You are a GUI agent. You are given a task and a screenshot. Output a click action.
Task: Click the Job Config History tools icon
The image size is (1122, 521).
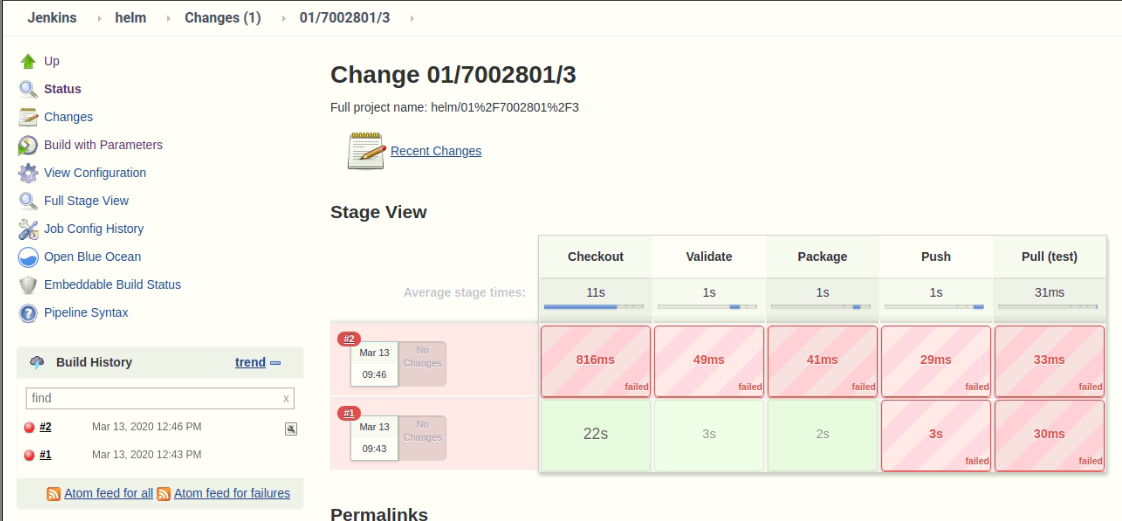click(28, 229)
